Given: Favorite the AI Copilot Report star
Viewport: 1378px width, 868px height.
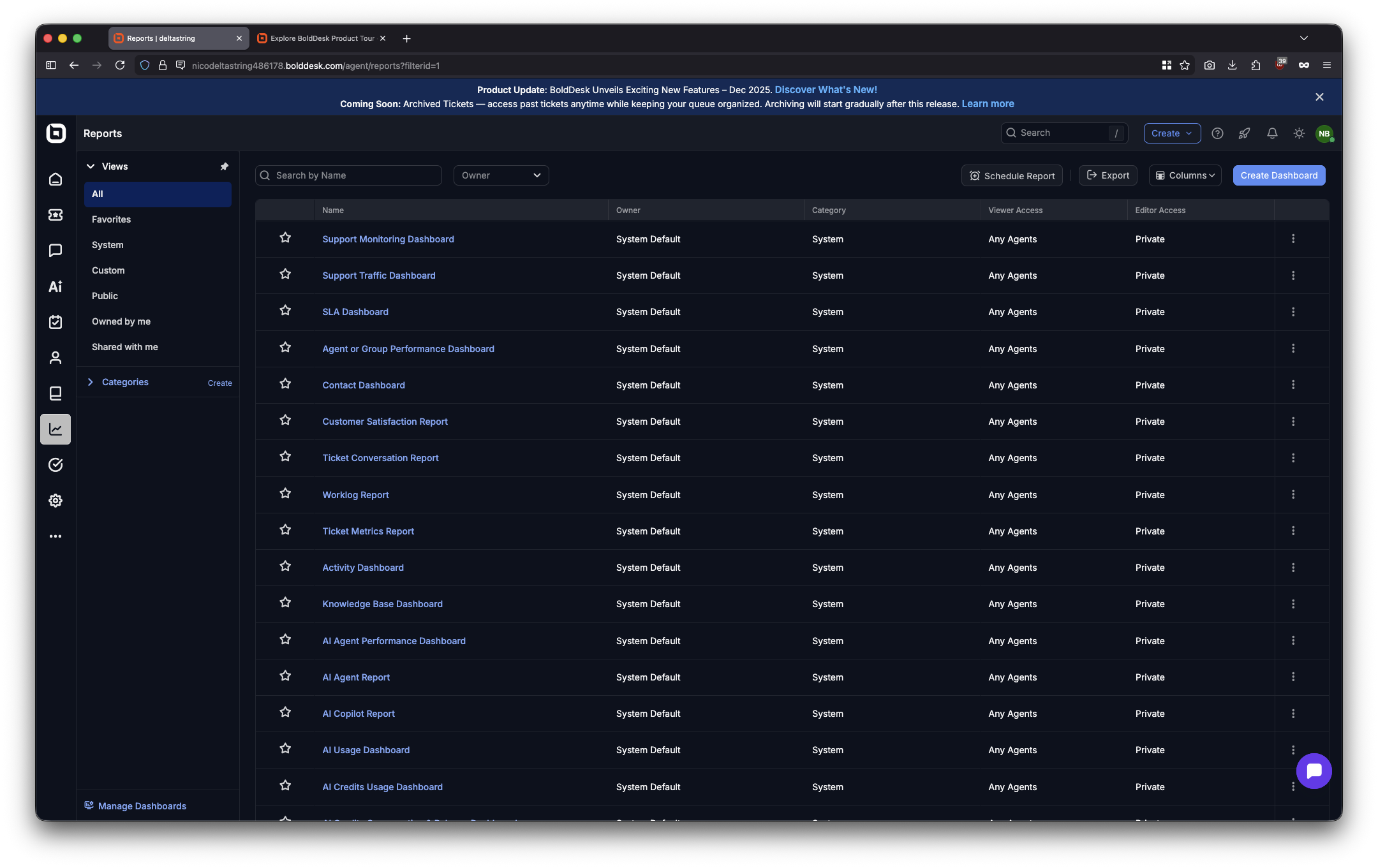Looking at the screenshot, I should pyautogui.click(x=285, y=712).
